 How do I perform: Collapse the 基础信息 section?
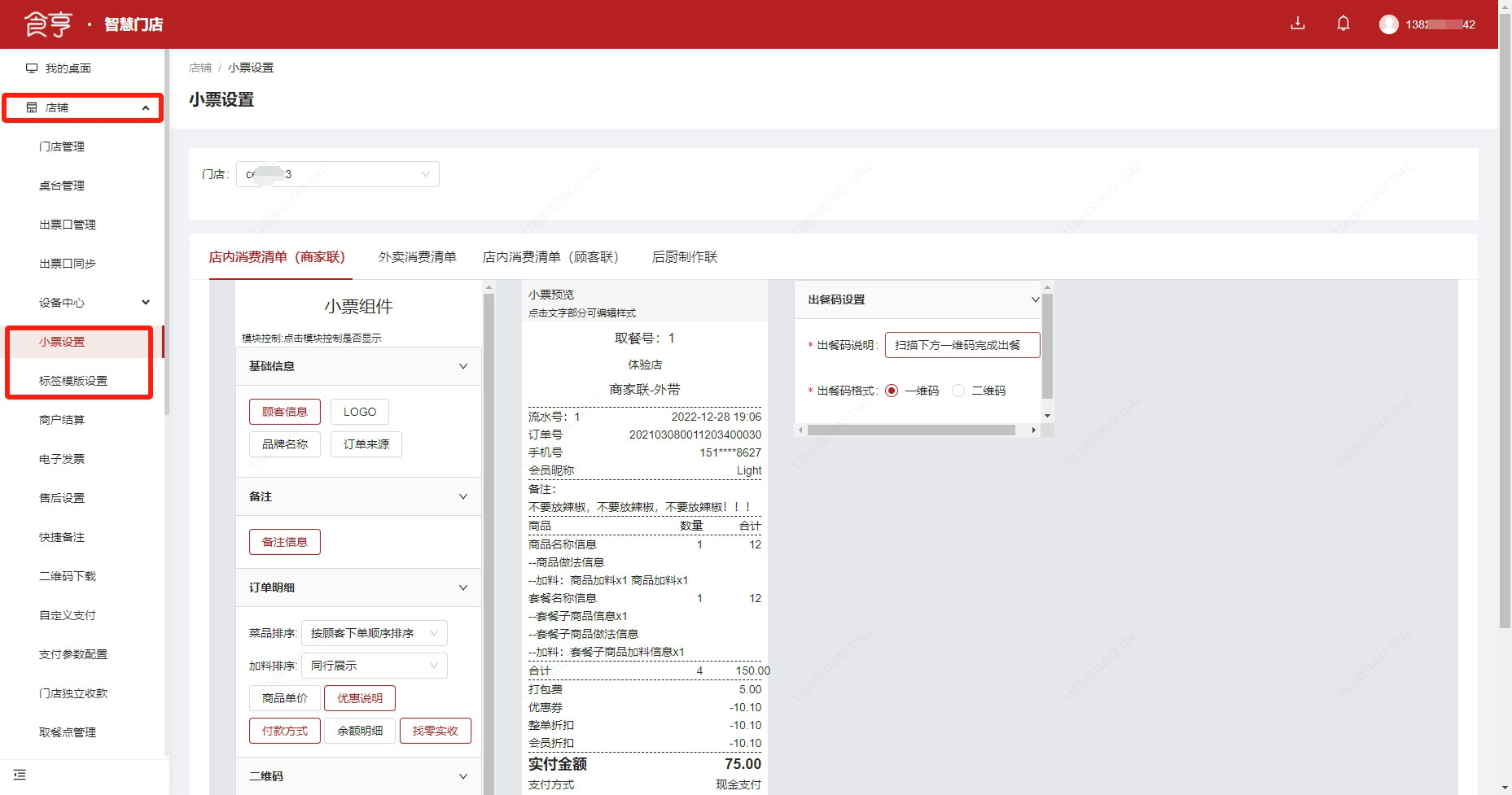(x=462, y=366)
